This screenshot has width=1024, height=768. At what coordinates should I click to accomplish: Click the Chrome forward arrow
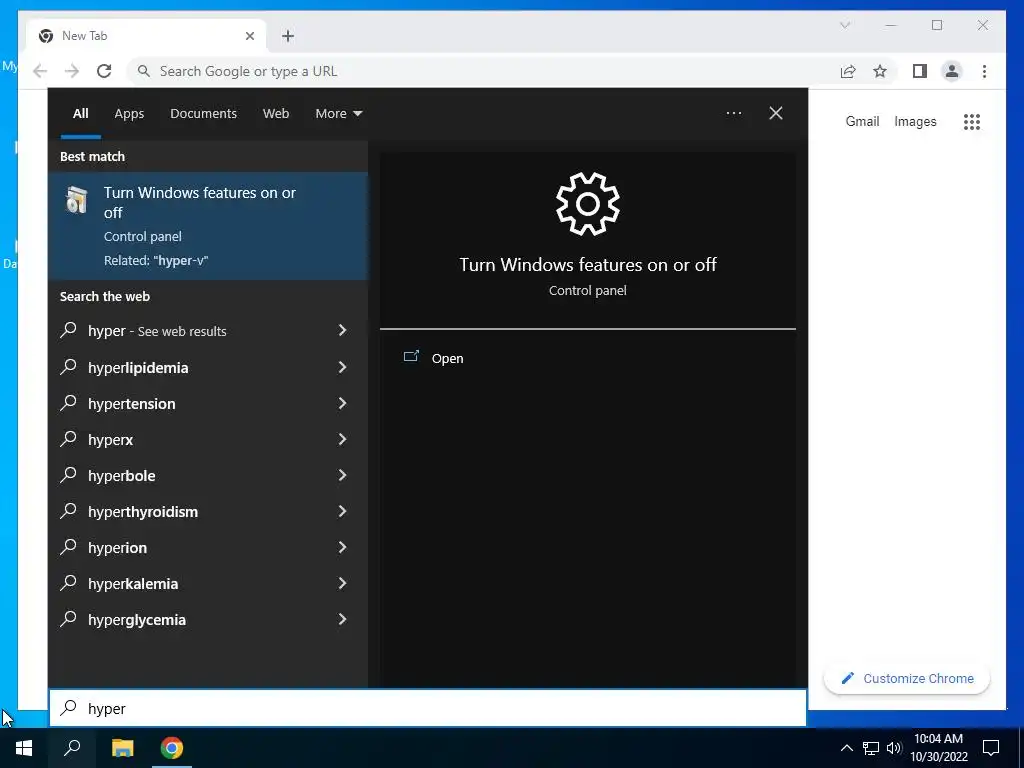[72, 71]
